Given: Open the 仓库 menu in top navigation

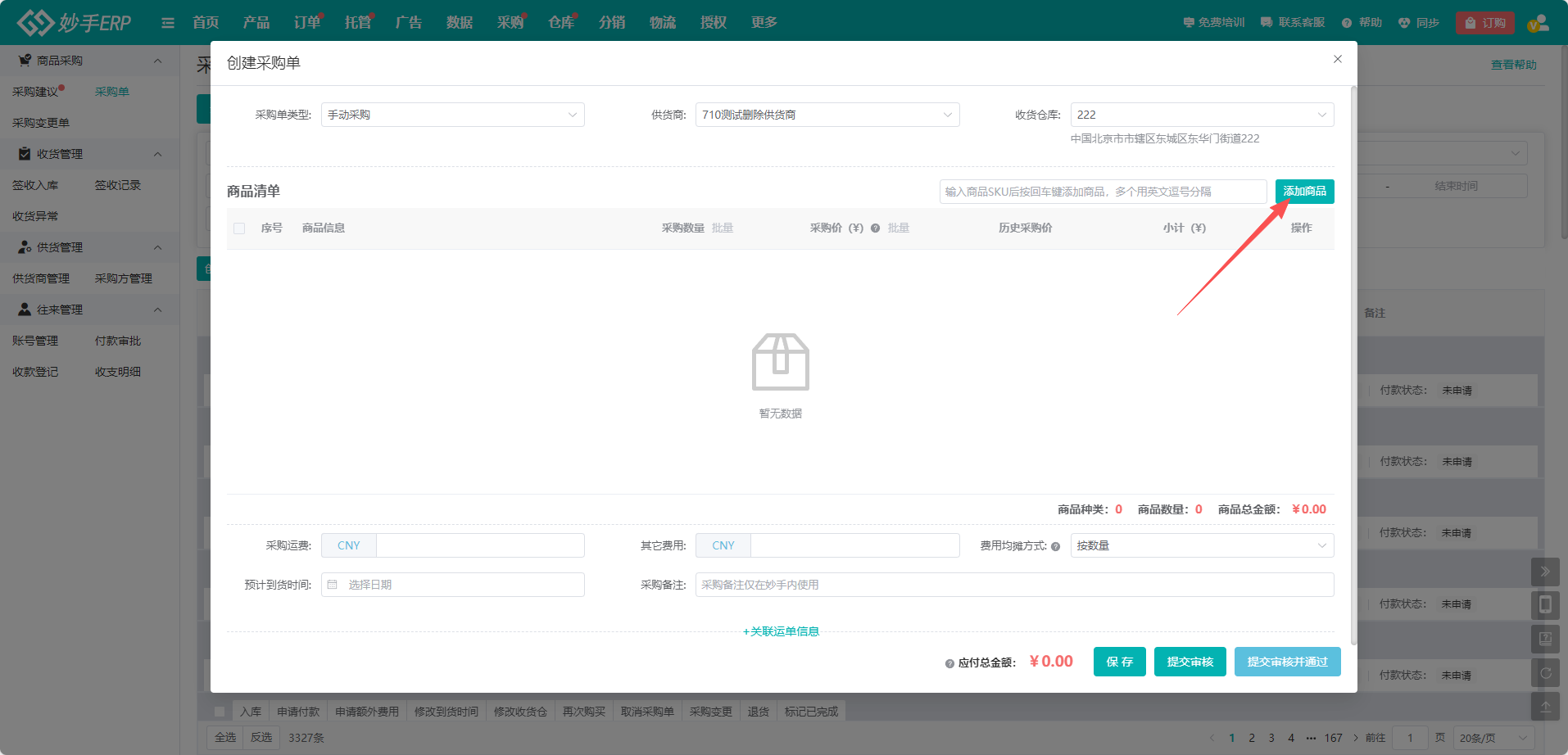Looking at the screenshot, I should pyautogui.click(x=561, y=23).
